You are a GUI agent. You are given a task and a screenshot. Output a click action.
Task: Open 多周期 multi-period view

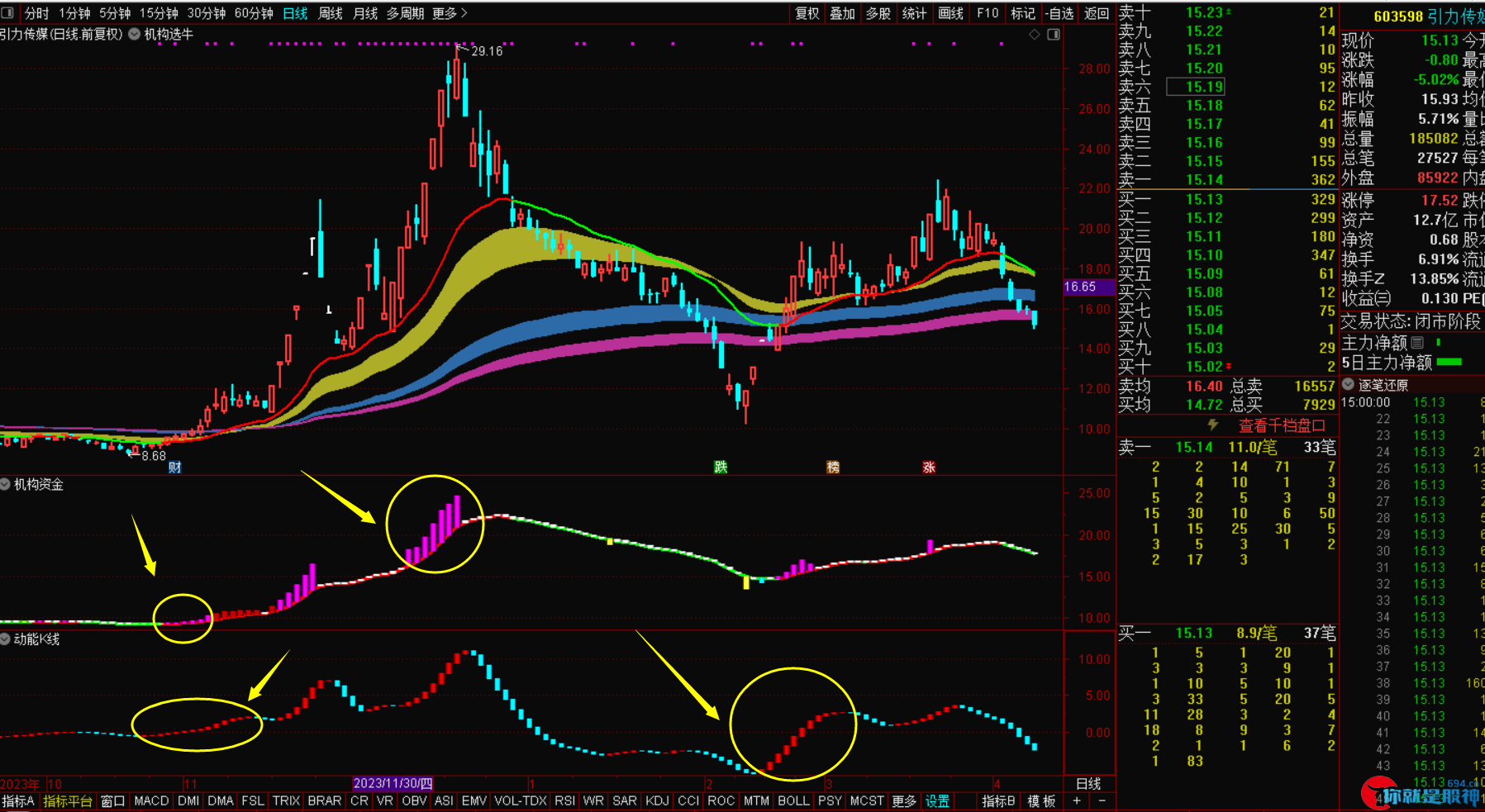pos(405,12)
